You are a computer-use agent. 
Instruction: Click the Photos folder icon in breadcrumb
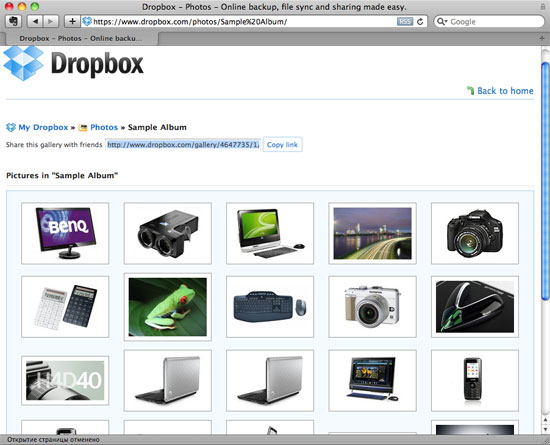[x=83, y=128]
